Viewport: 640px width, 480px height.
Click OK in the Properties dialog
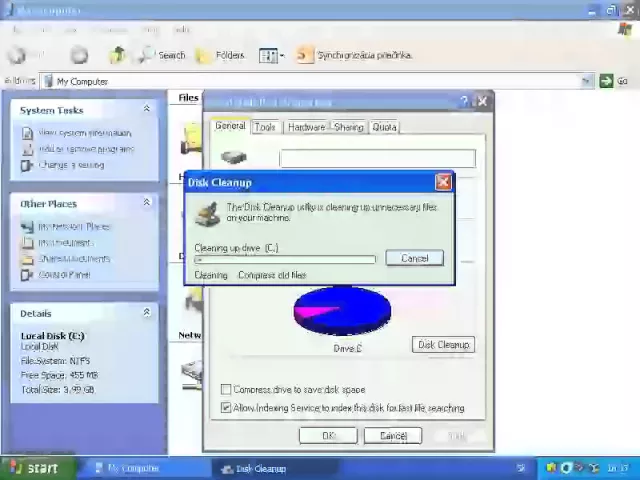pyautogui.click(x=328, y=436)
